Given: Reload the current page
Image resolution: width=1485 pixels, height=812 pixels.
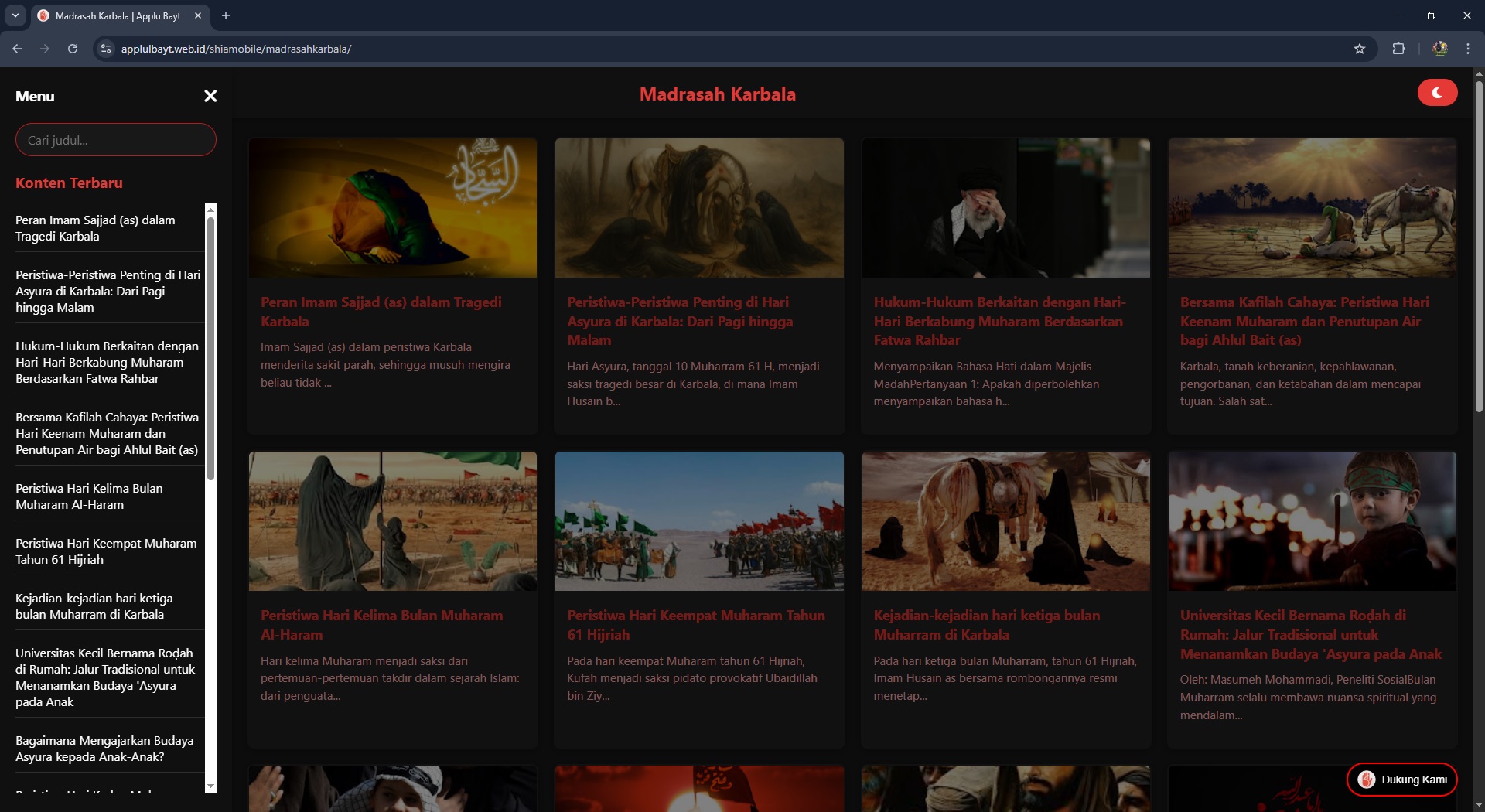Looking at the screenshot, I should tap(73, 49).
